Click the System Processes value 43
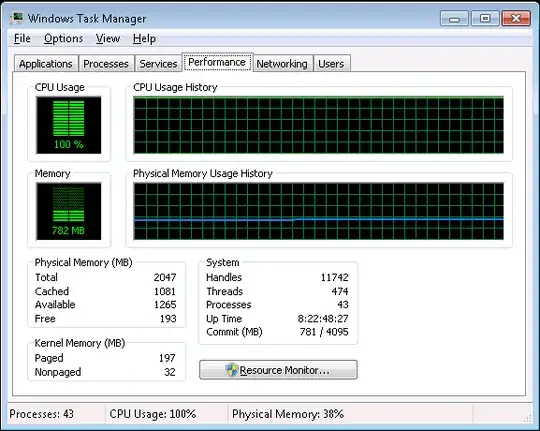This screenshot has width=540, height=431. [343, 305]
